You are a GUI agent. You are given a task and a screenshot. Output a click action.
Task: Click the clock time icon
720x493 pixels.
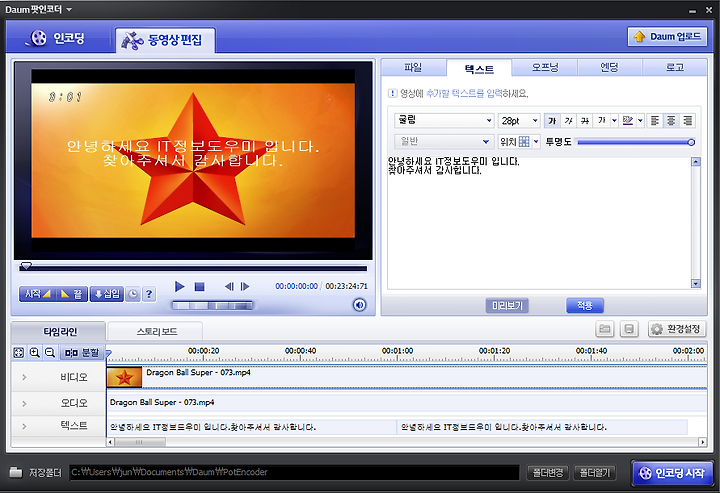133,294
